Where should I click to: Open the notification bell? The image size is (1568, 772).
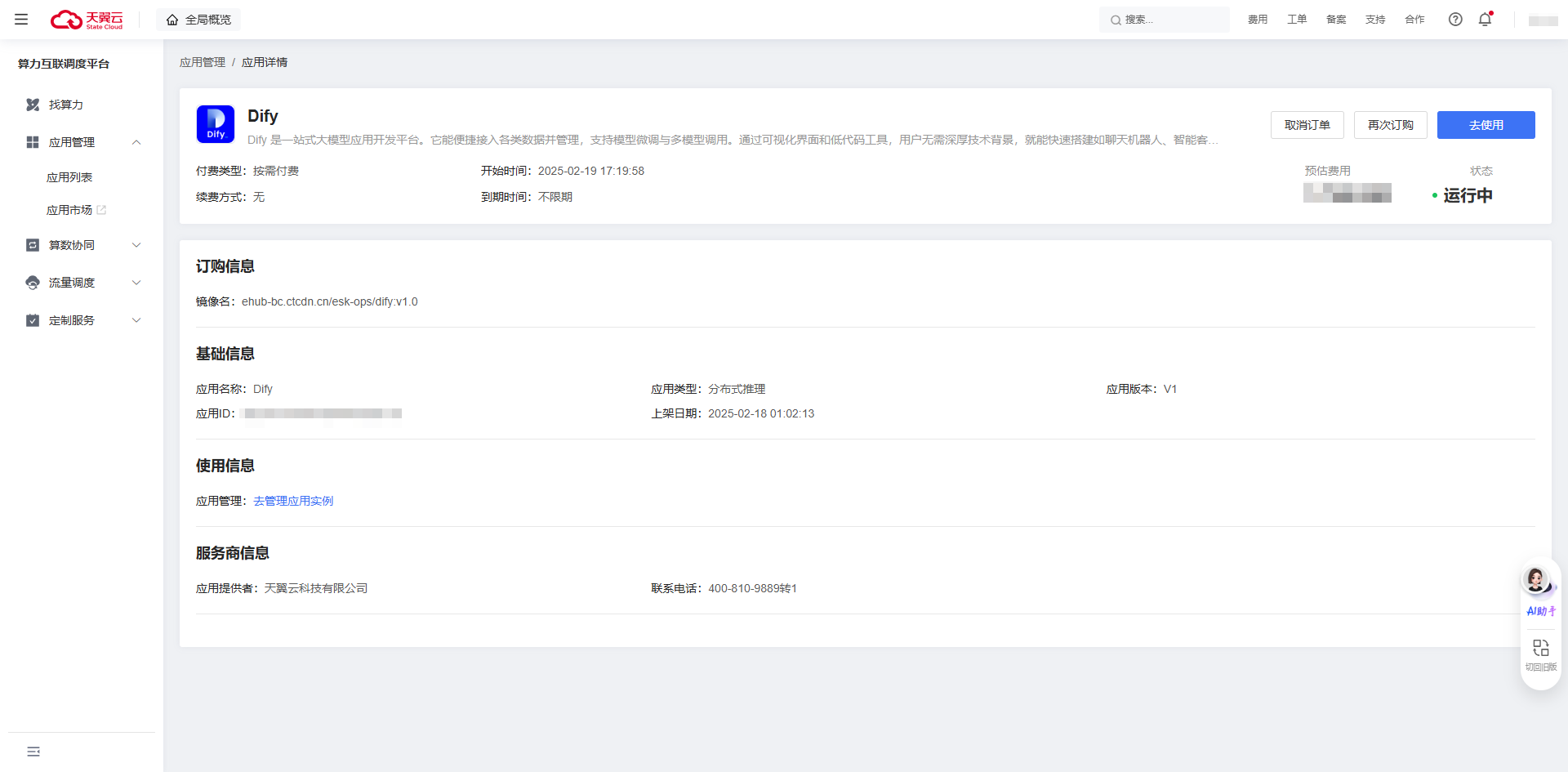[x=1486, y=19]
